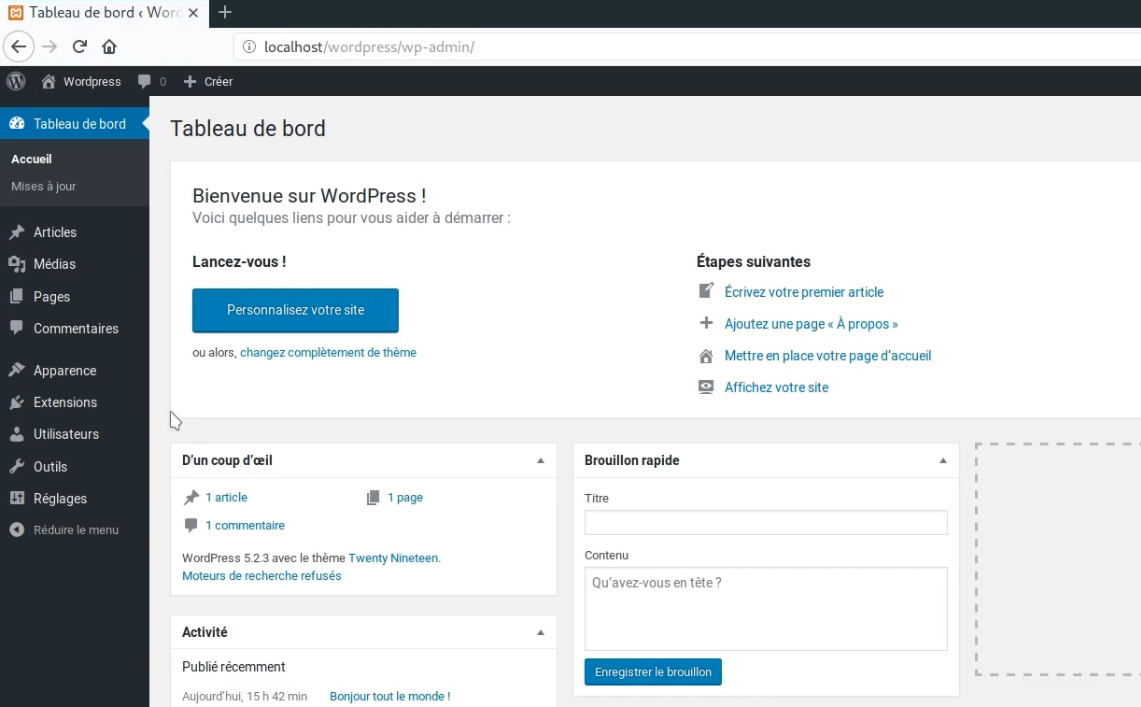The image size is (1141, 707).
Task: Collapse the Brouillon rapide panel
Action: pyautogui.click(x=943, y=460)
